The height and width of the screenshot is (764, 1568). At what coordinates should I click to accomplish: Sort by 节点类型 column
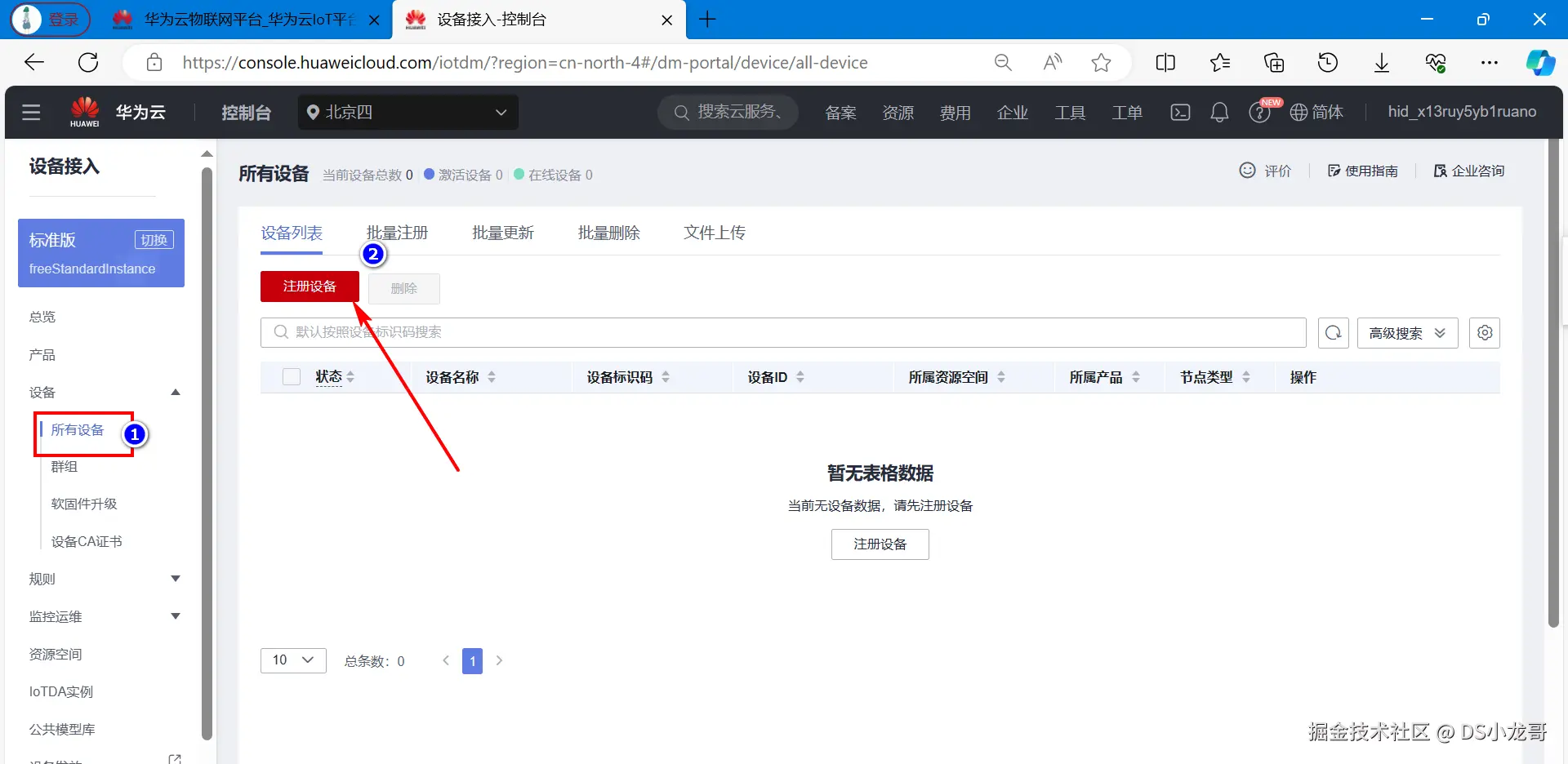coord(1246,377)
